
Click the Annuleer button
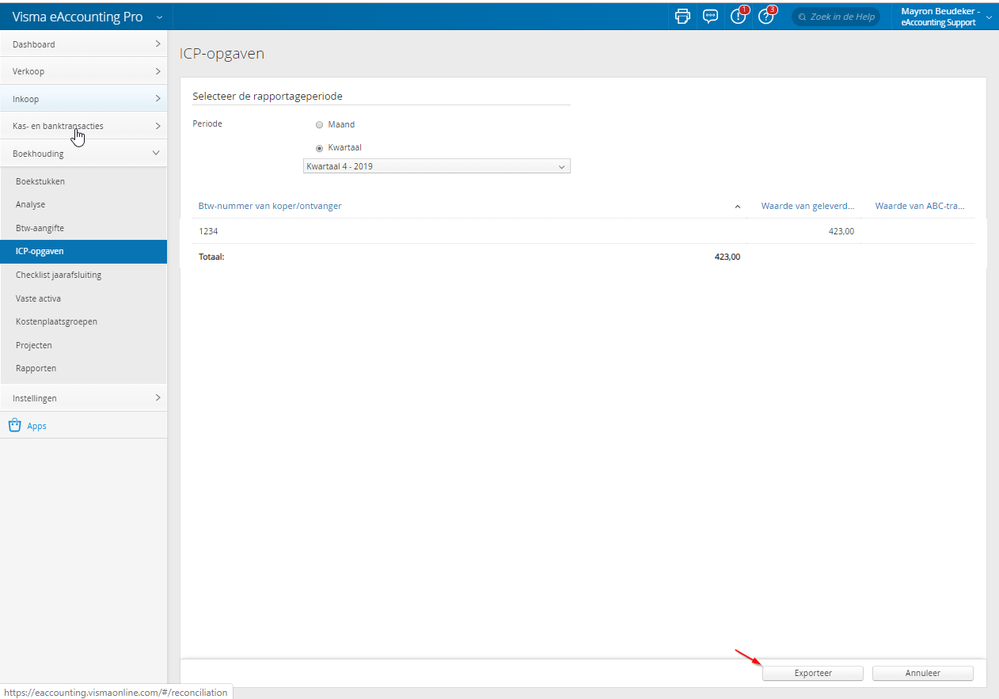tap(922, 673)
